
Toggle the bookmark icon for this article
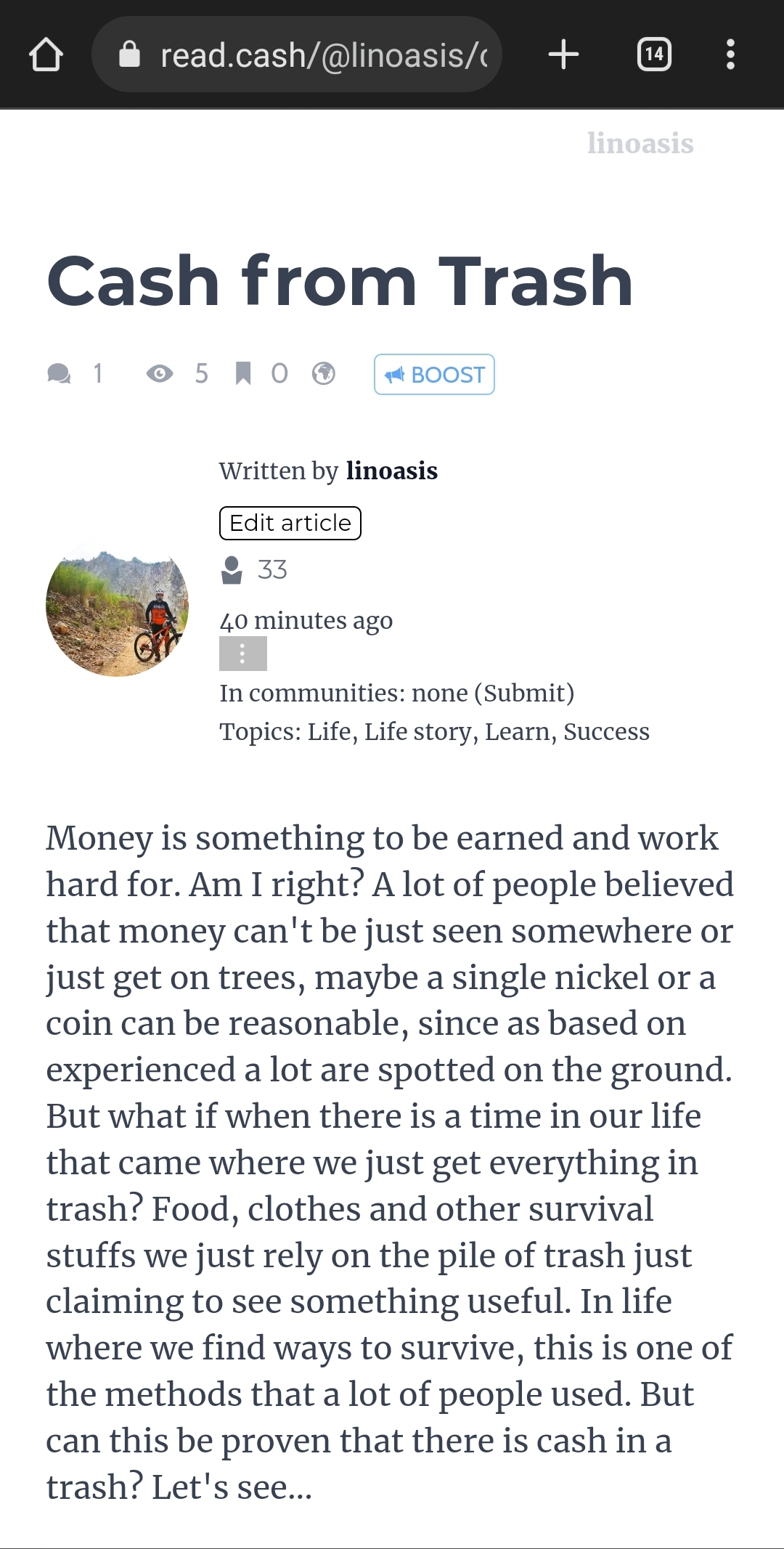pyautogui.click(x=243, y=374)
